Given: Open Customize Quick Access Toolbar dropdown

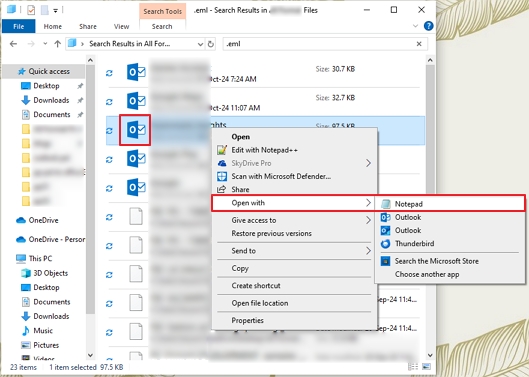Looking at the screenshot, I should pyautogui.click(x=55, y=10).
